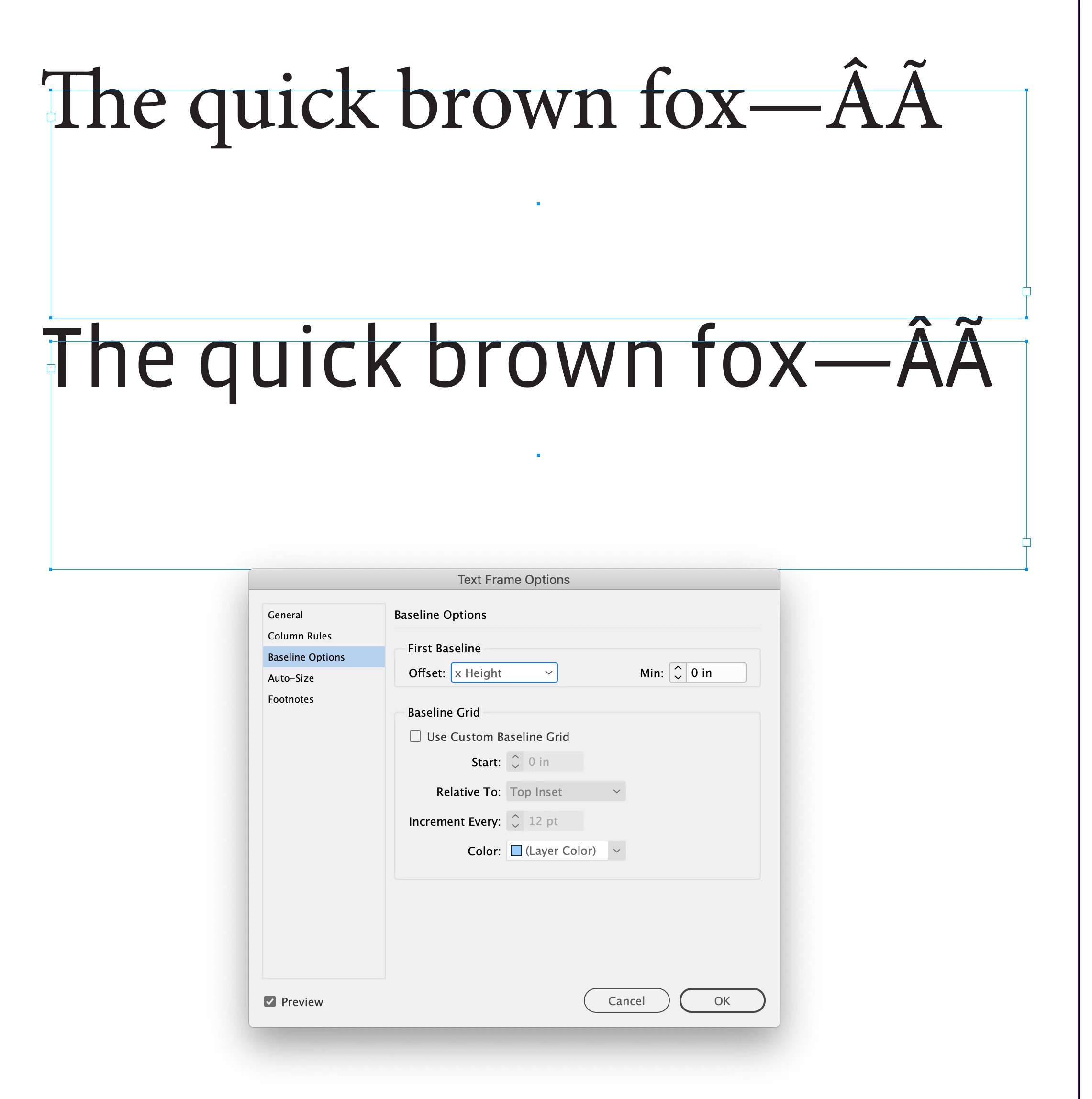1092x1099 pixels.
Task: Switch to the Auto-Size section
Action: [290, 678]
